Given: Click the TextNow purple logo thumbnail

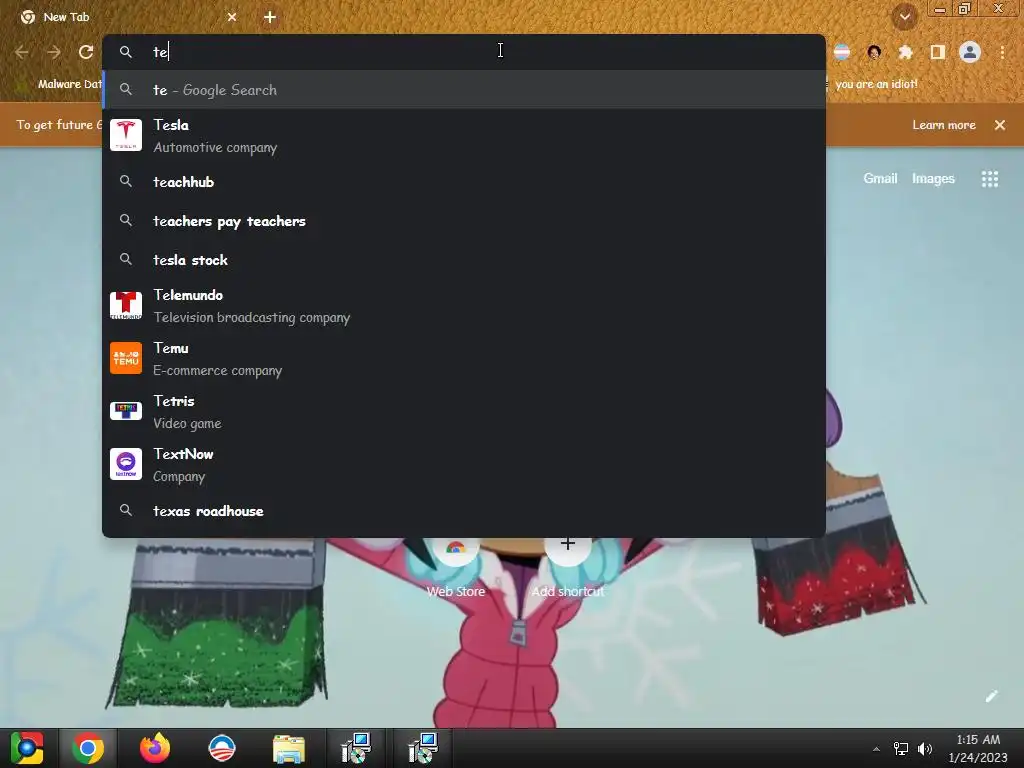Looking at the screenshot, I should (x=126, y=464).
